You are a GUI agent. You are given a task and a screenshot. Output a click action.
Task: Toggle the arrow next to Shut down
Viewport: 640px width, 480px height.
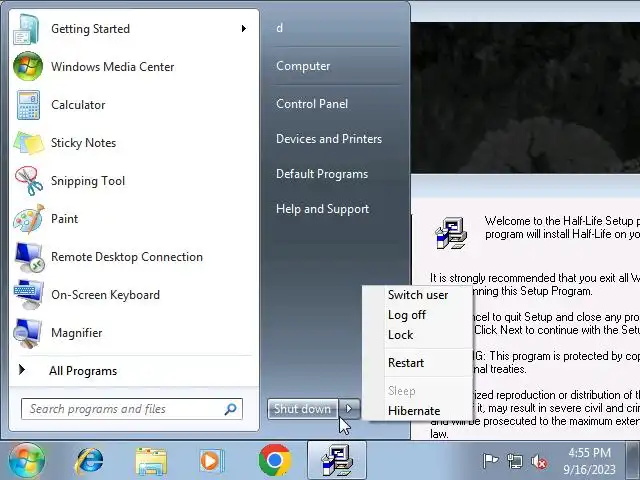pos(349,409)
